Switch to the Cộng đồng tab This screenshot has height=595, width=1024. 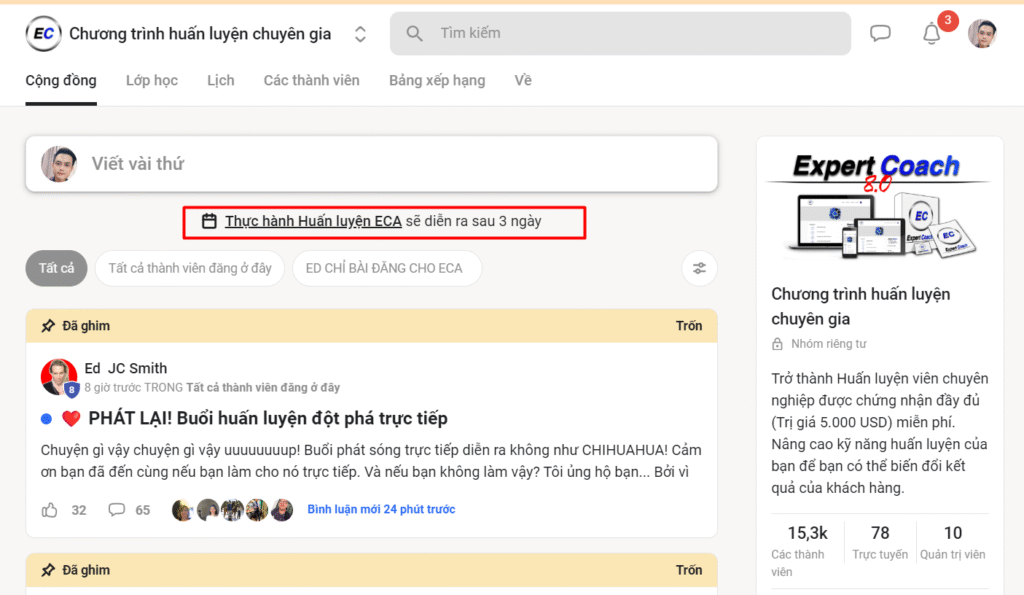61,80
